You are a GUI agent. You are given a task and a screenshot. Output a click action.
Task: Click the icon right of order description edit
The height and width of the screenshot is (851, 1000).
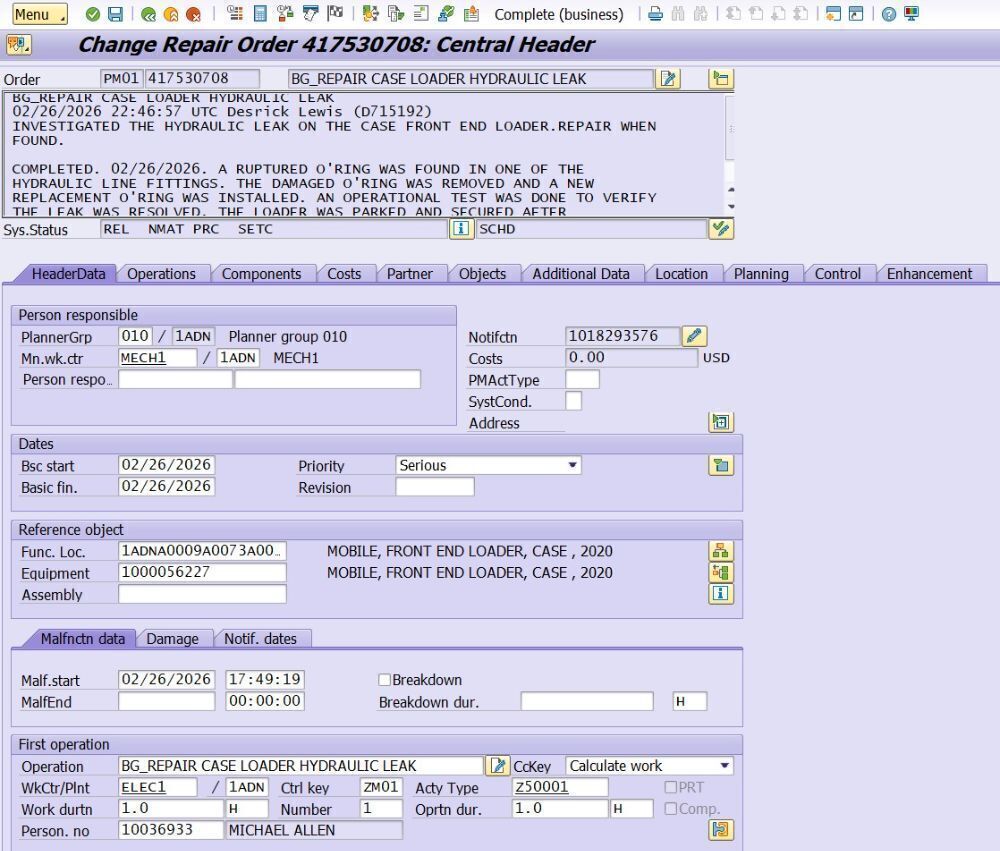point(721,78)
